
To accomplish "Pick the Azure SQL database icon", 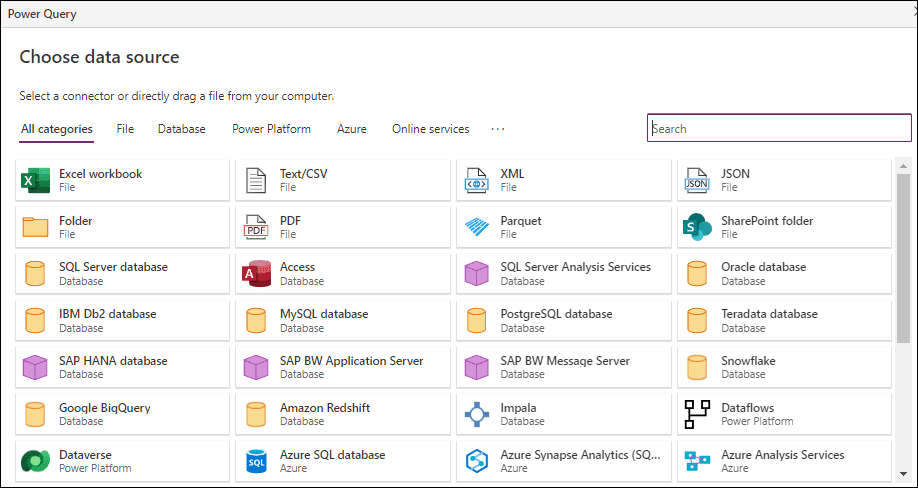I will (x=256, y=461).
